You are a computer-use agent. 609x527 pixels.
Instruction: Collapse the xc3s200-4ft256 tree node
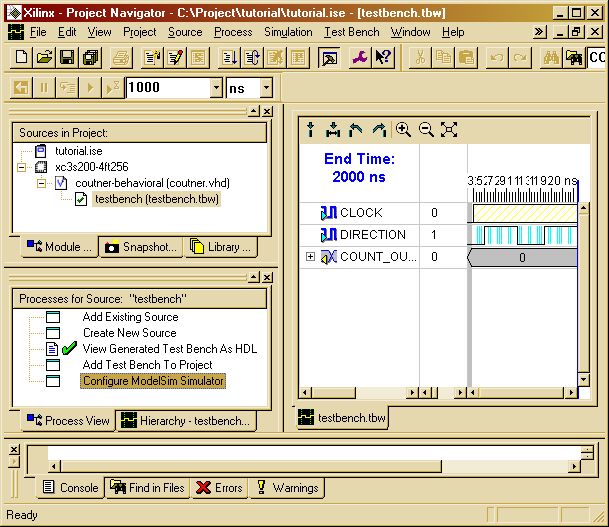click(x=22, y=167)
